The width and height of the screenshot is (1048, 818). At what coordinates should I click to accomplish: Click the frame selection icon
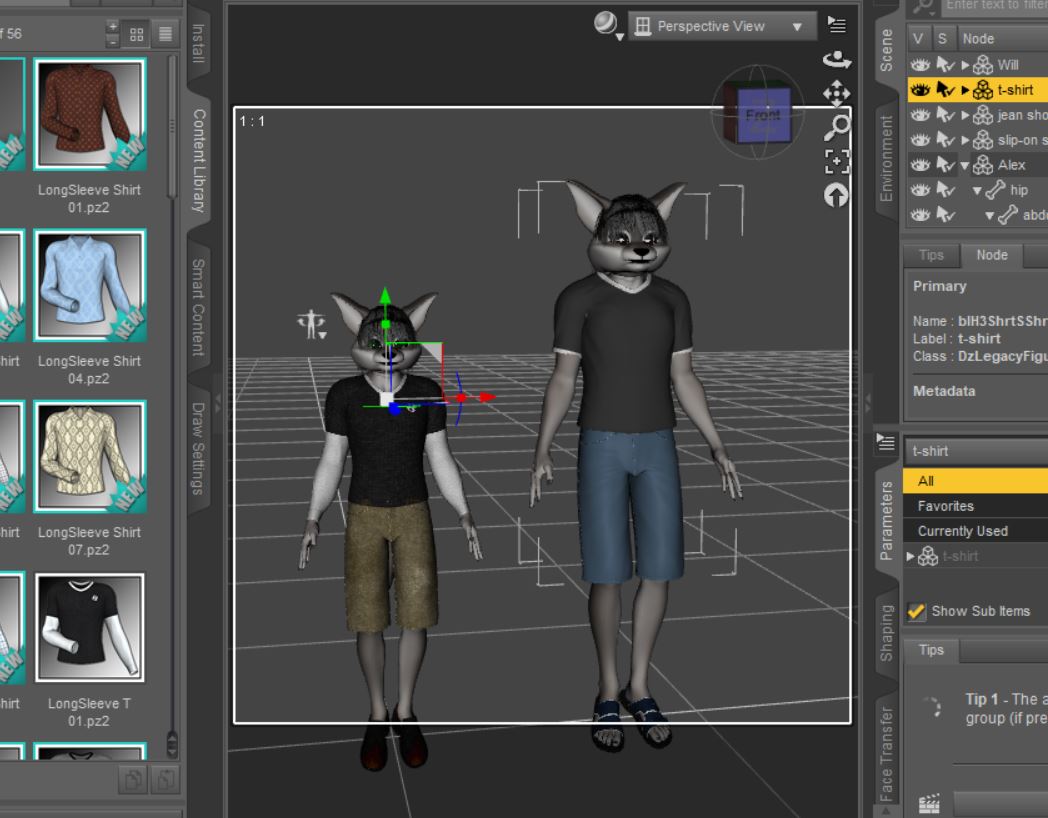pyautogui.click(x=836, y=162)
